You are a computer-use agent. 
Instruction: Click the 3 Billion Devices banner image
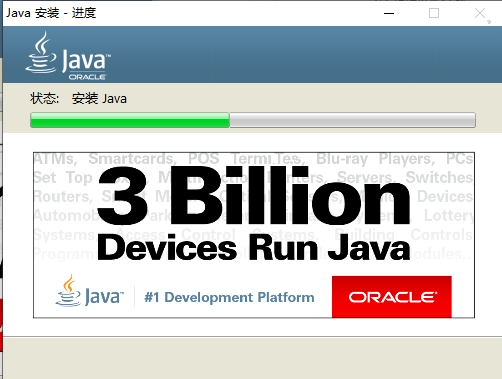(254, 235)
